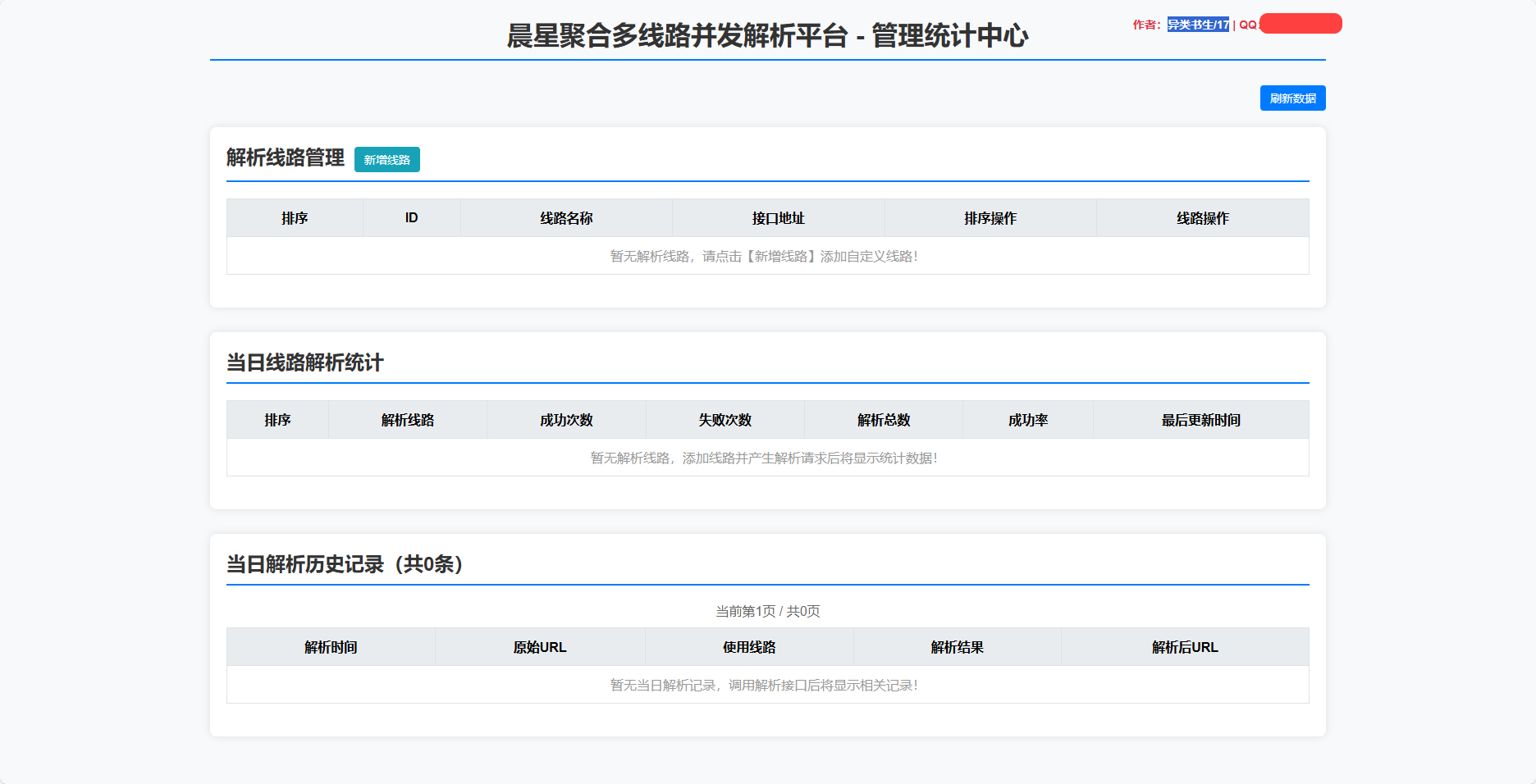Select the 排序操作 column header
Image resolution: width=1536 pixels, height=784 pixels.
click(990, 218)
